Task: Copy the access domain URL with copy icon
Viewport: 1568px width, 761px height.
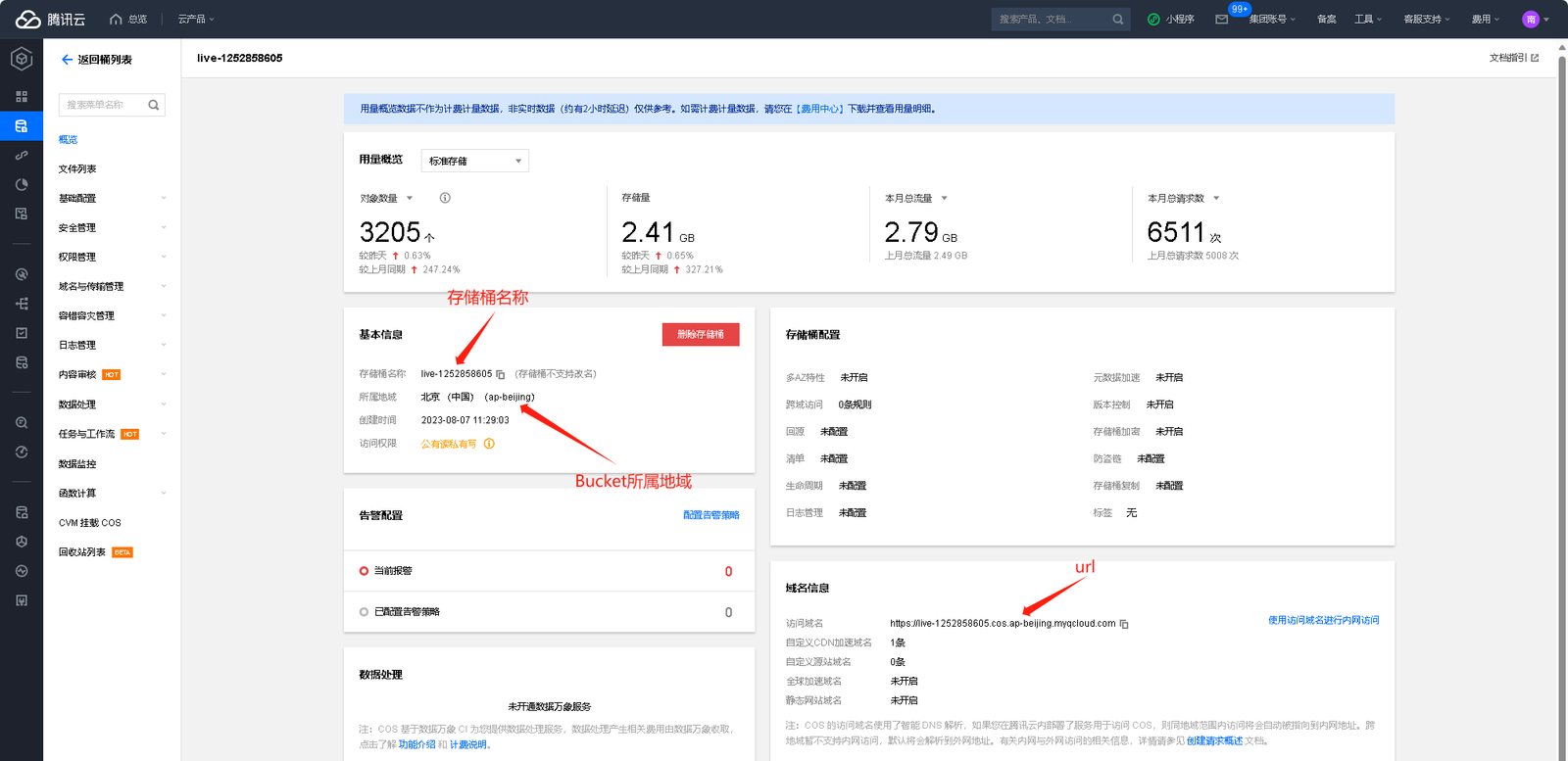Action: click(x=1124, y=624)
